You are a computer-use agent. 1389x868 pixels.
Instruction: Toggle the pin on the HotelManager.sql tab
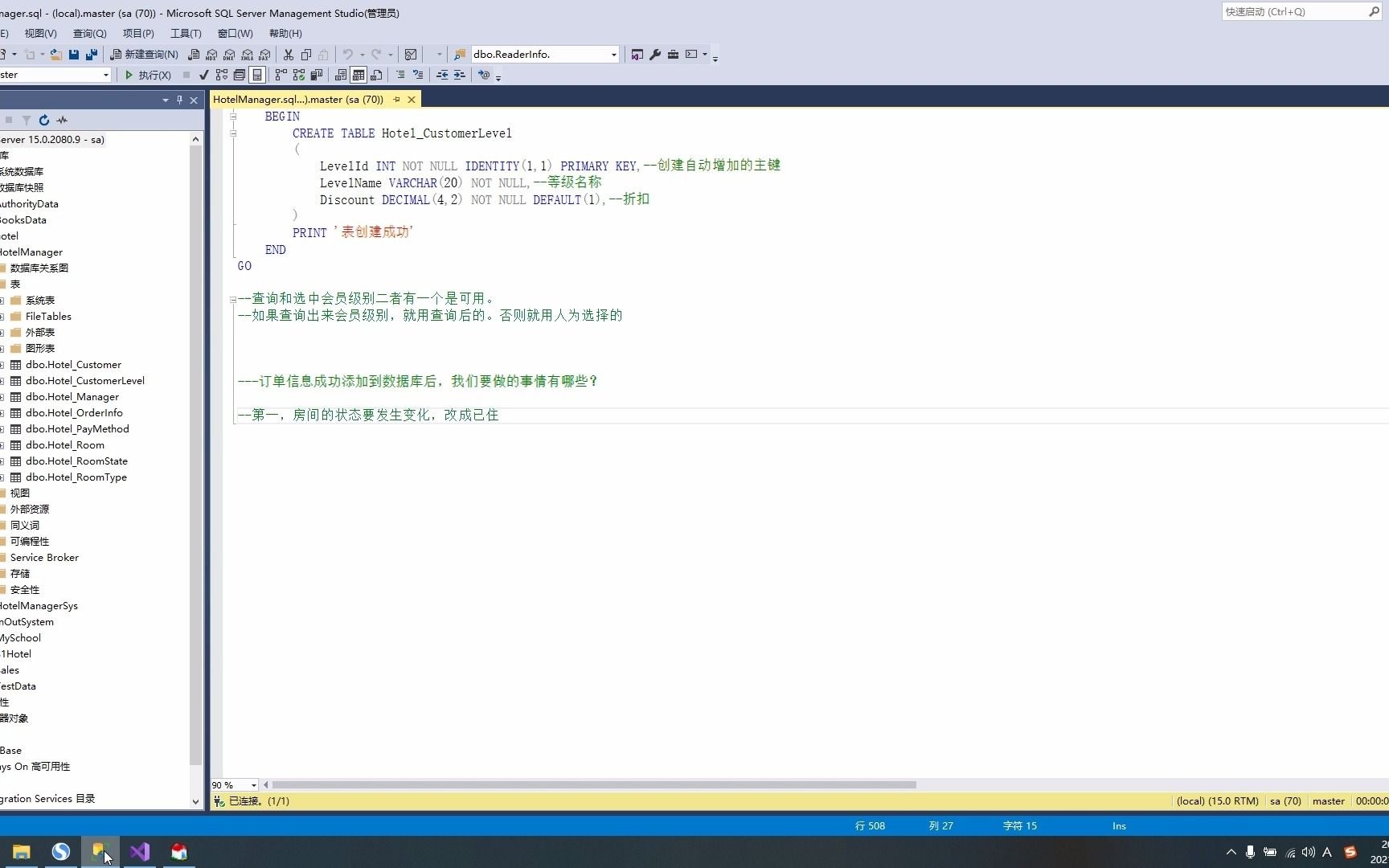pos(396,99)
